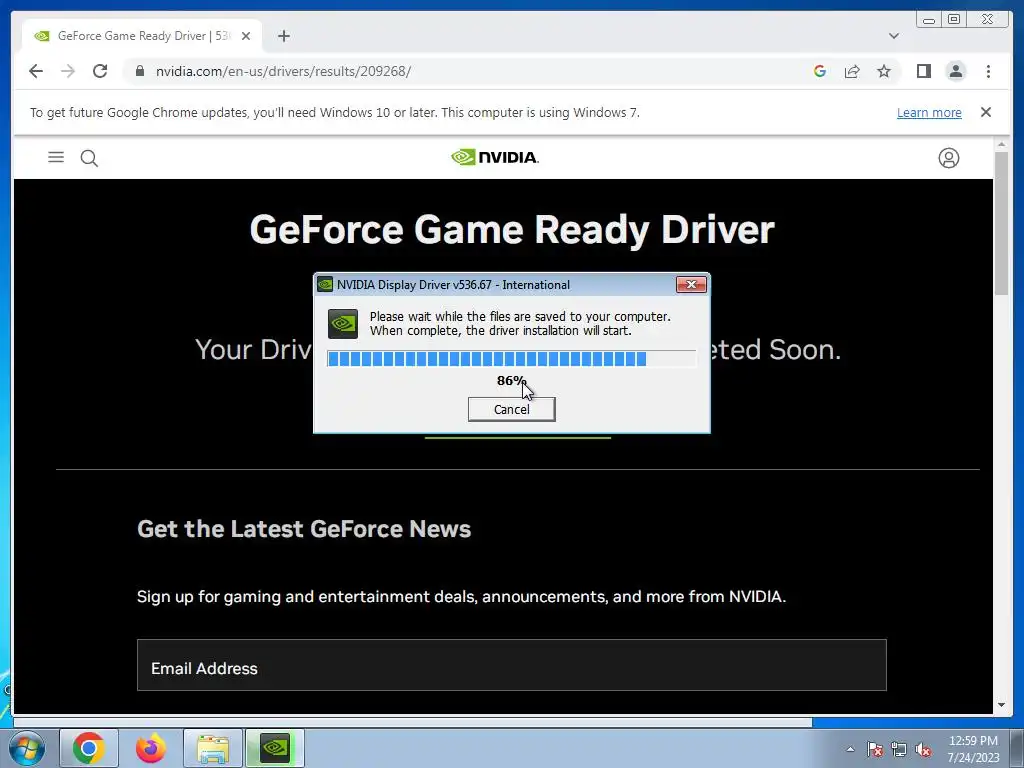Open Chrome three-dot menu
The image size is (1024, 768).
[x=988, y=71]
